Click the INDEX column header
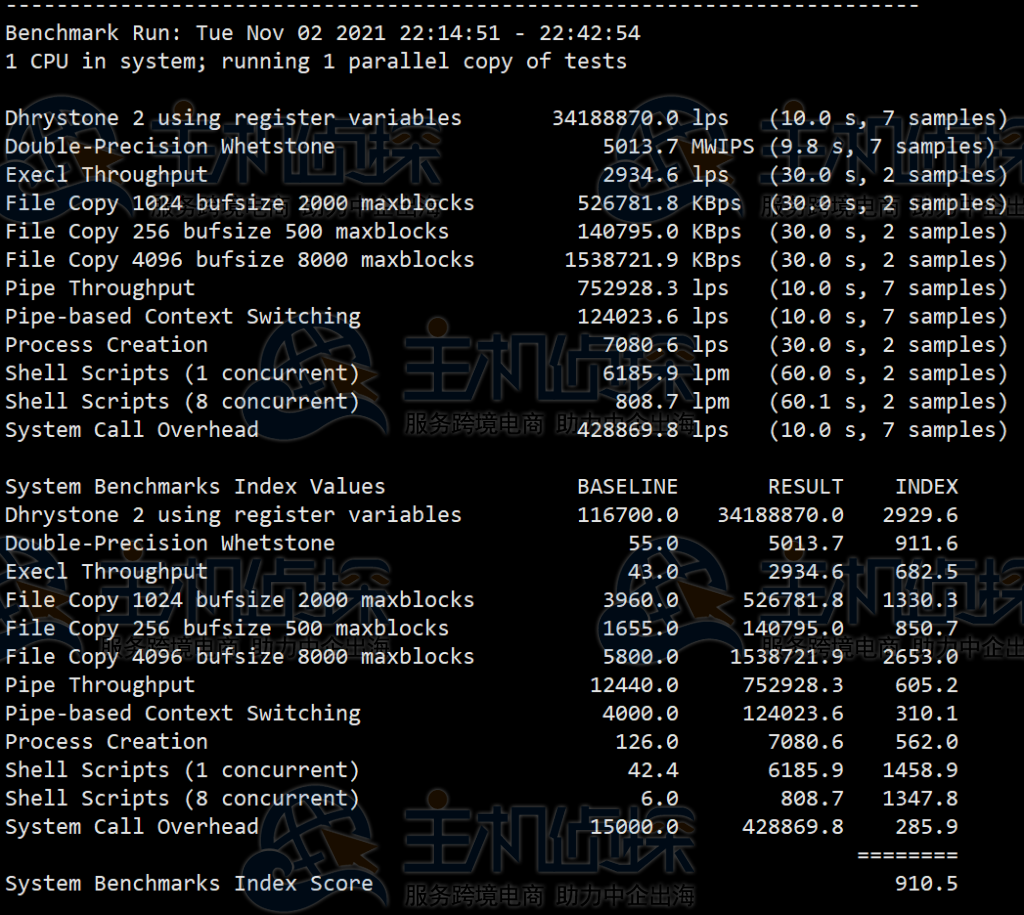Image resolution: width=1024 pixels, height=915 pixels. tap(926, 487)
